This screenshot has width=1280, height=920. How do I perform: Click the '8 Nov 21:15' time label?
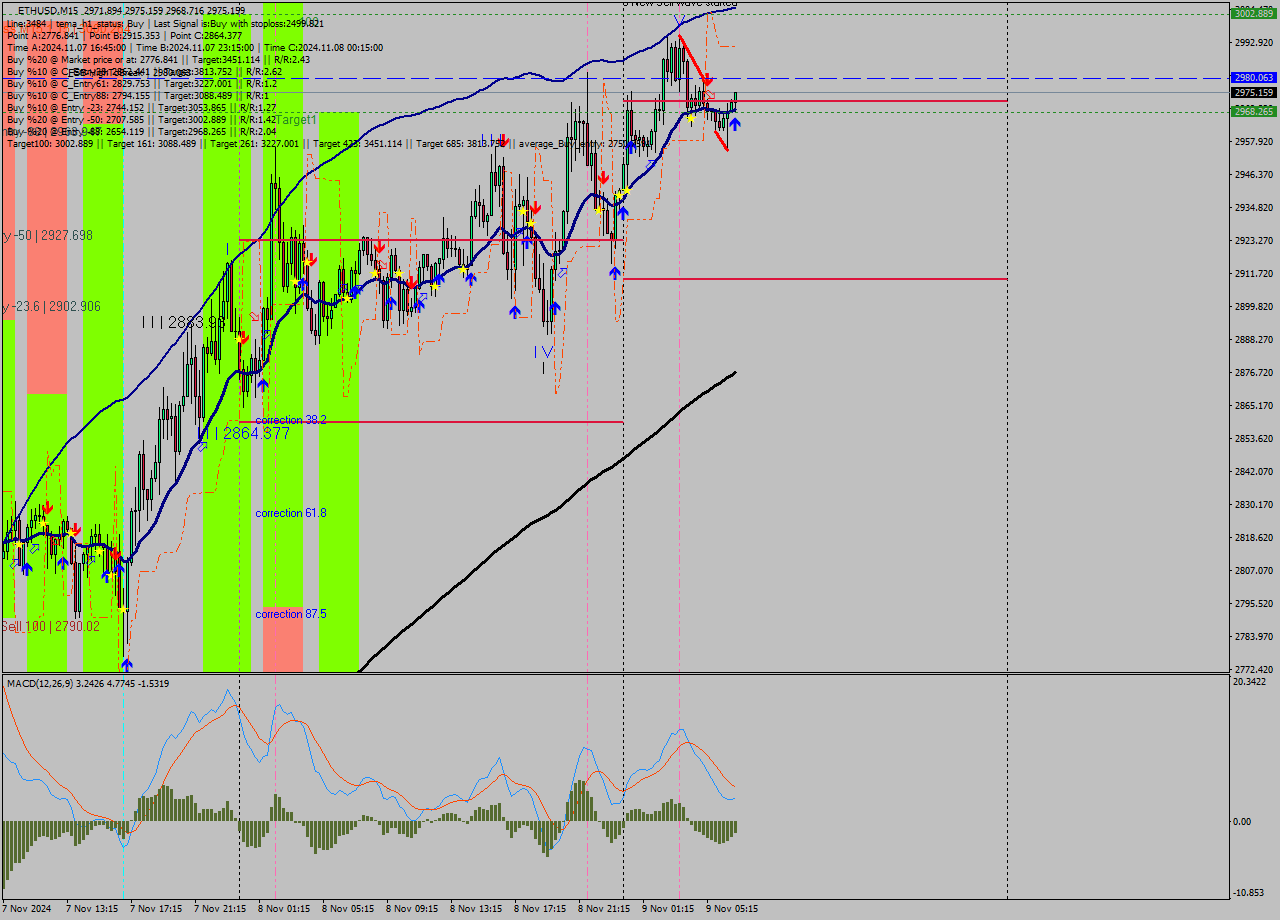click(x=604, y=909)
